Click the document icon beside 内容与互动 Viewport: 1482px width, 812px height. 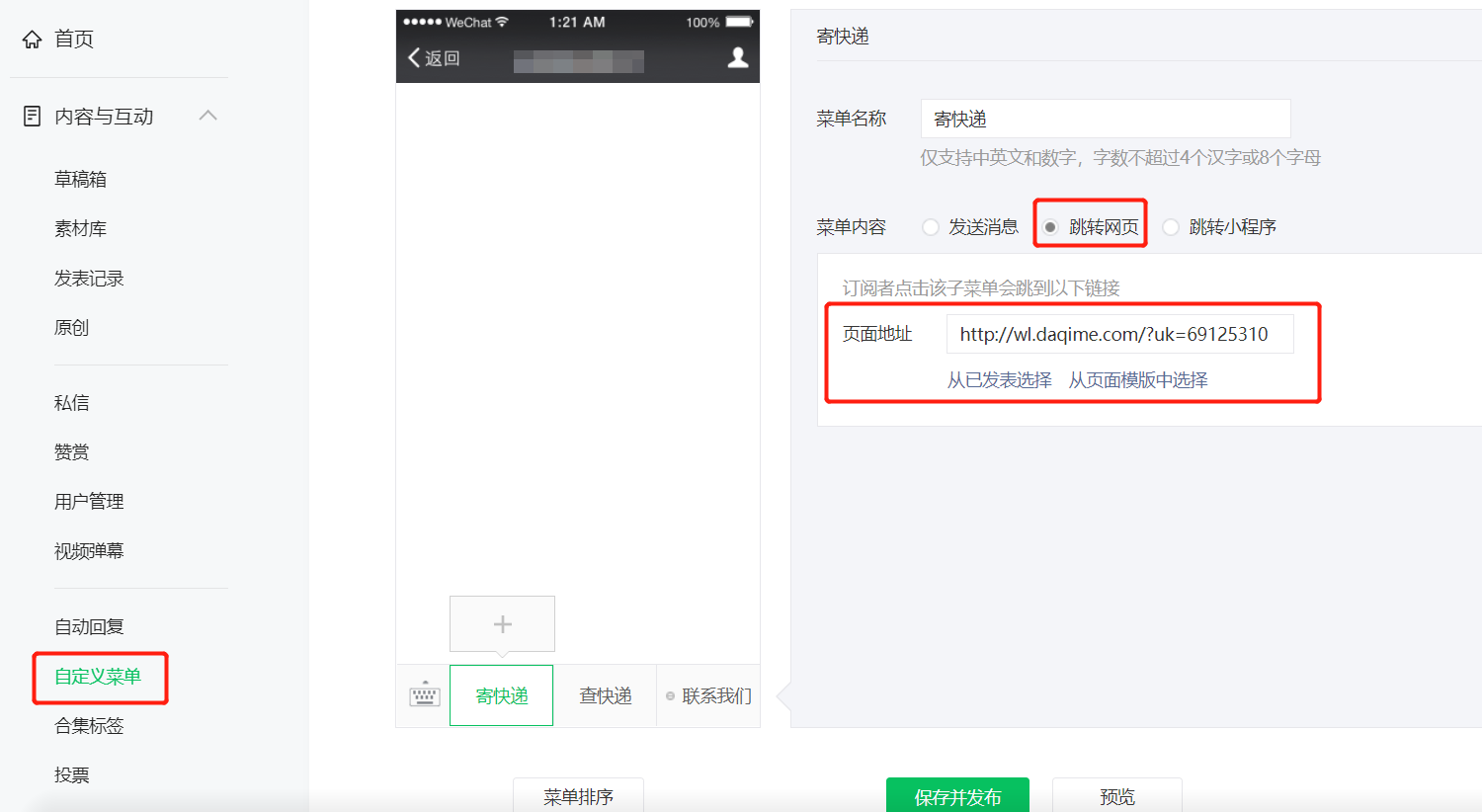[33, 117]
